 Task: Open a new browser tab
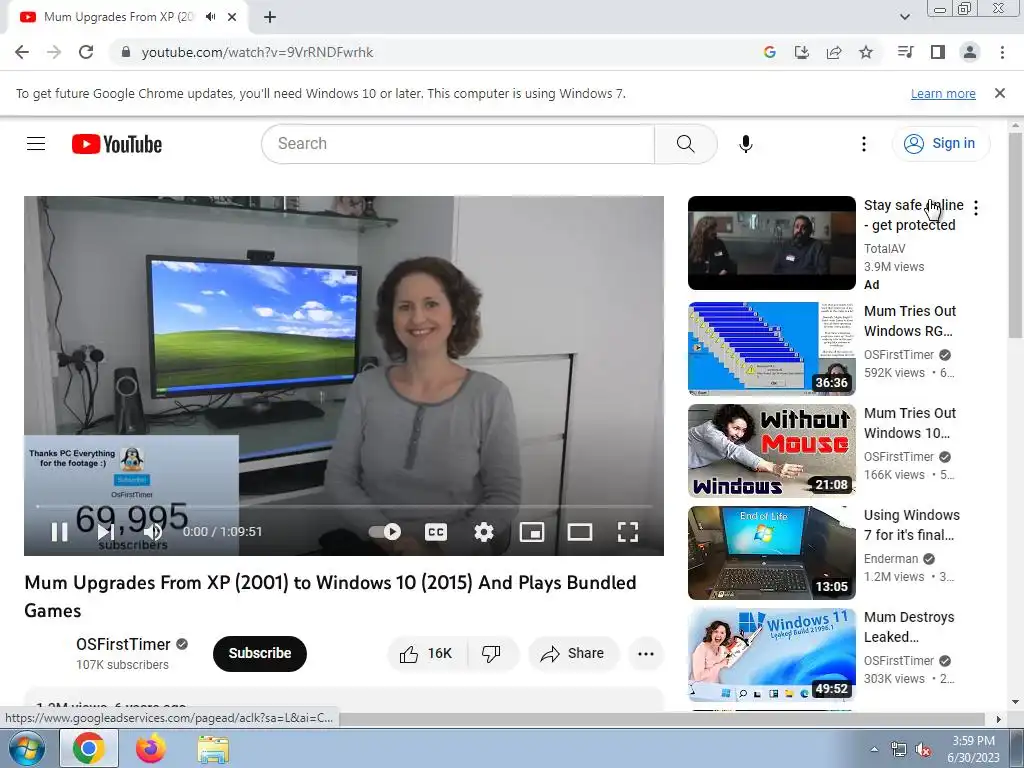[x=270, y=17]
